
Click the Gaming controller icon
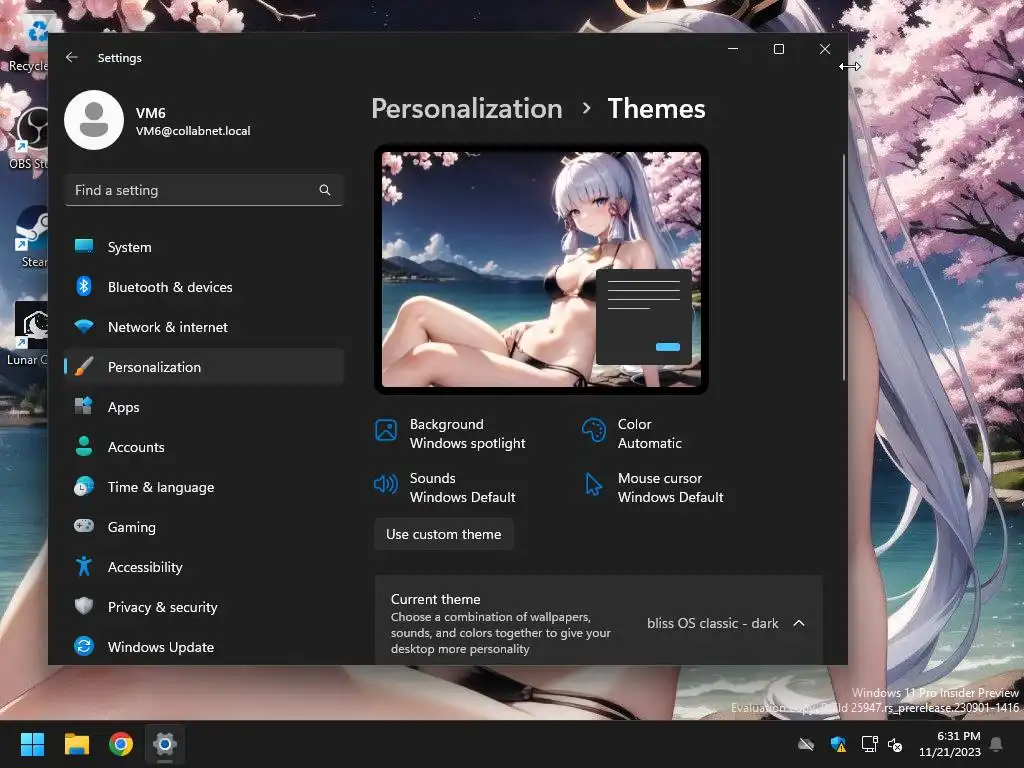click(84, 526)
